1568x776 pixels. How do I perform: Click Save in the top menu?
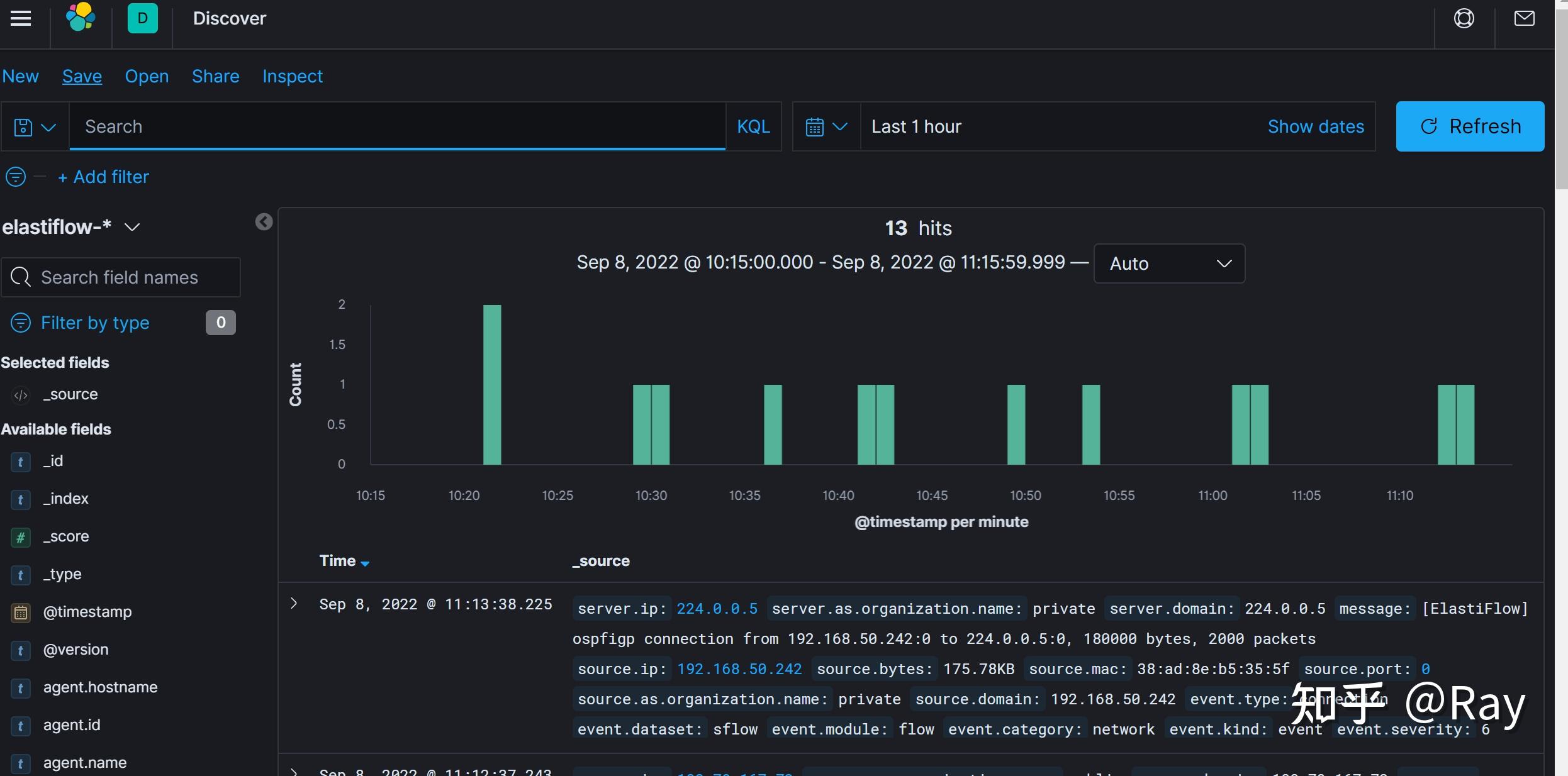[82, 76]
